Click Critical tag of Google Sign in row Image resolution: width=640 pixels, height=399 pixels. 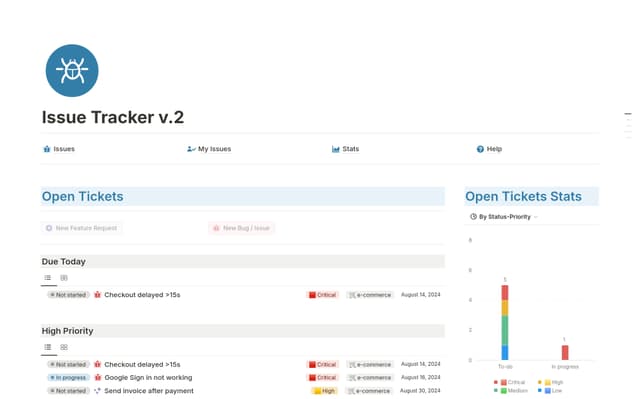pos(322,377)
